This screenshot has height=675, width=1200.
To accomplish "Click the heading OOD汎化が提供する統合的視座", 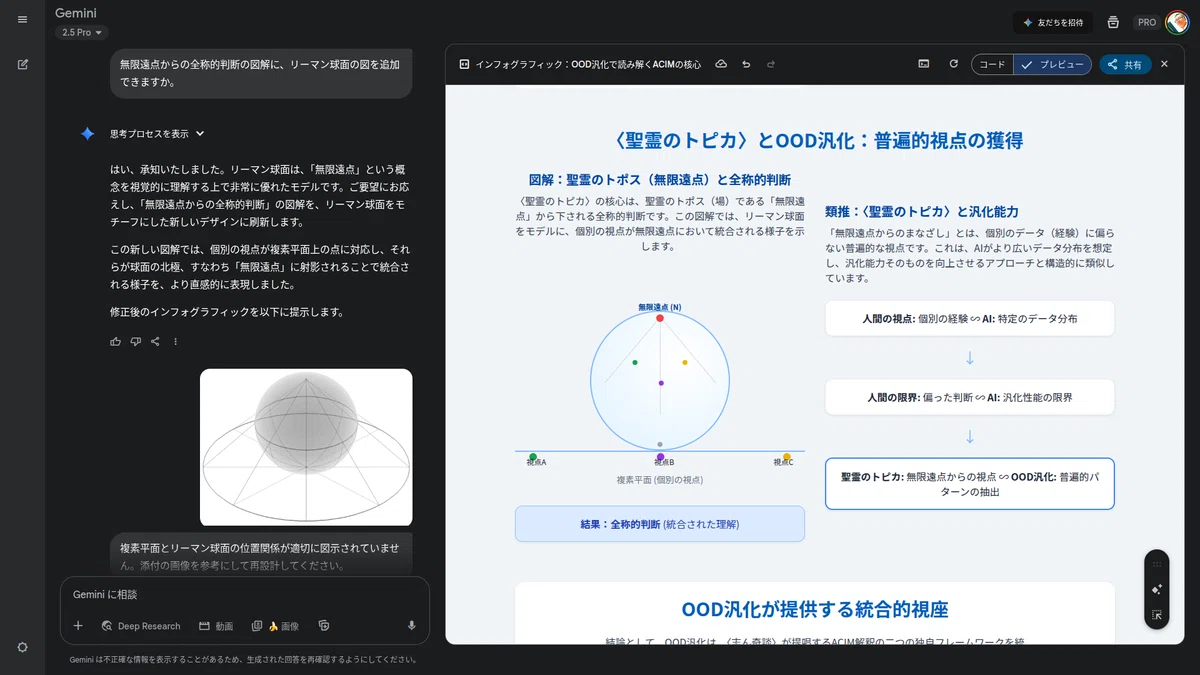I will [x=815, y=609].
